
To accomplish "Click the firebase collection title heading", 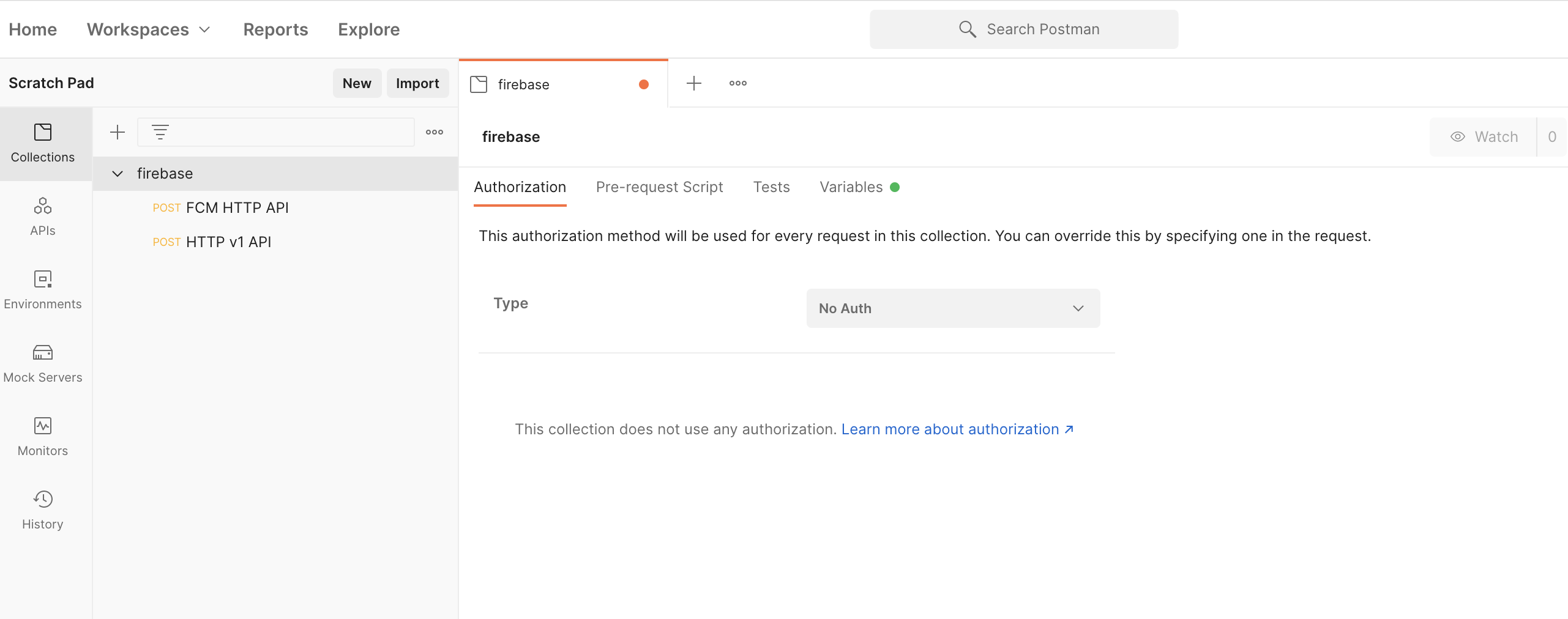I will [x=511, y=137].
